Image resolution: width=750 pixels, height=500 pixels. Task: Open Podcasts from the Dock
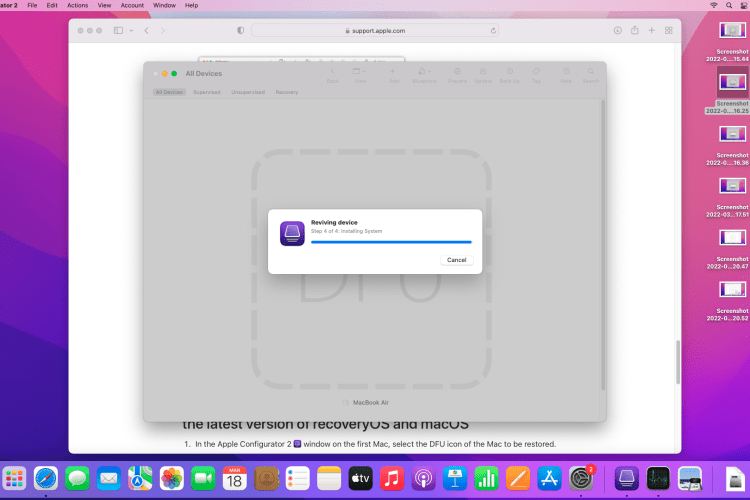(423, 478)
